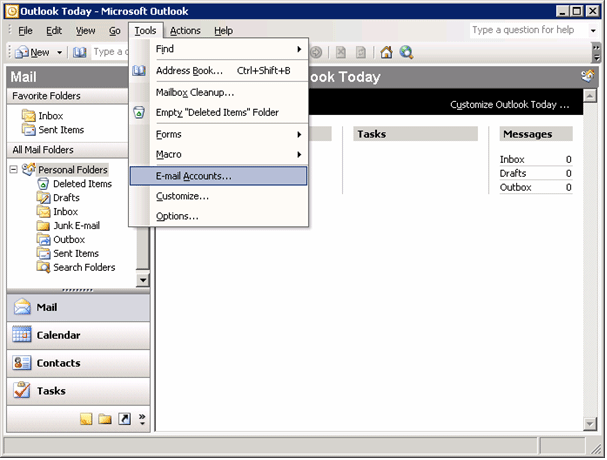Expand the Forms submenu
Screen dimensions: 607x460
(299, 134)
